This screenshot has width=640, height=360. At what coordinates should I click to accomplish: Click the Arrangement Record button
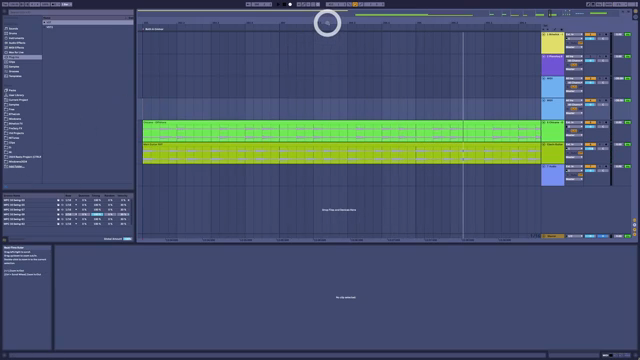pos(290,4)
